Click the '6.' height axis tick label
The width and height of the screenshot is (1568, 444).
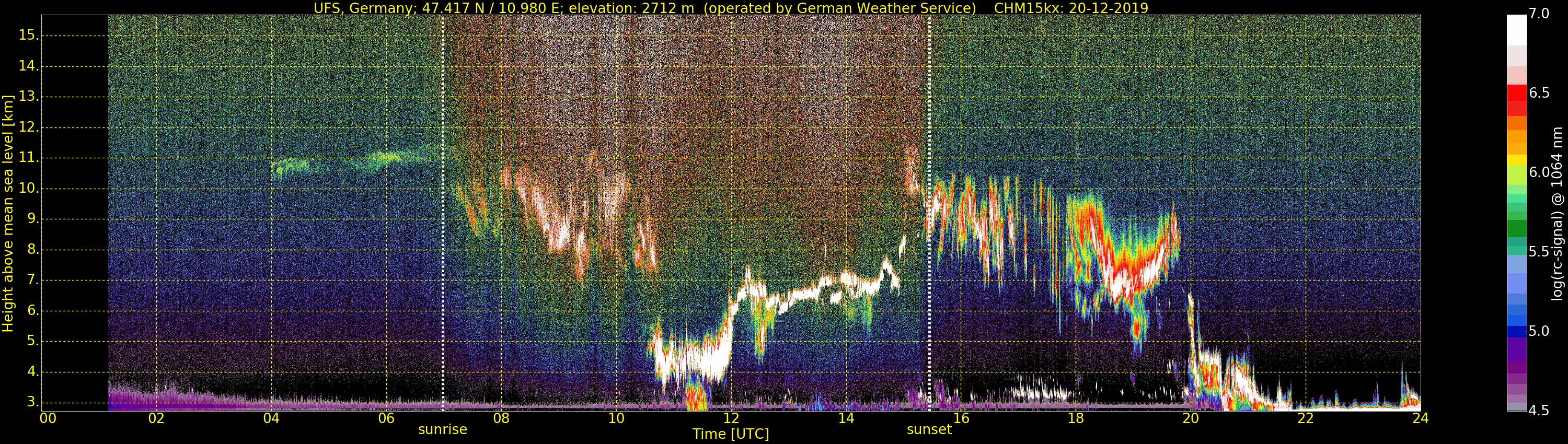coord(33,311)
